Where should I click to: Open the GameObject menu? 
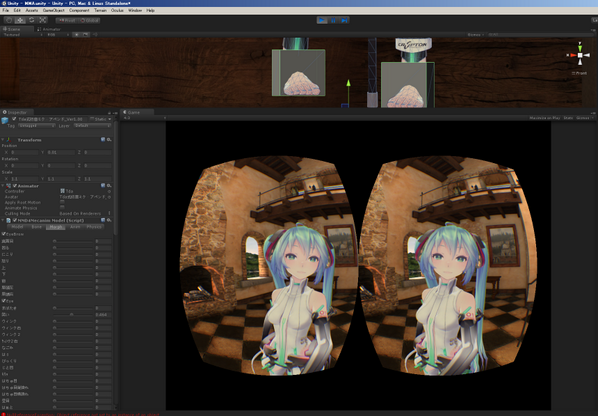click(53, 10)
